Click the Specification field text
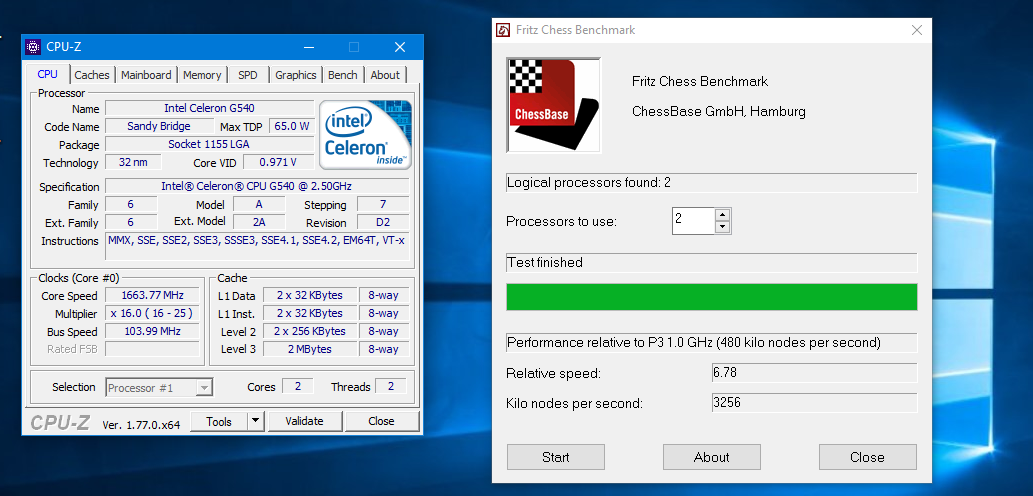 click(x=257, y=186)
